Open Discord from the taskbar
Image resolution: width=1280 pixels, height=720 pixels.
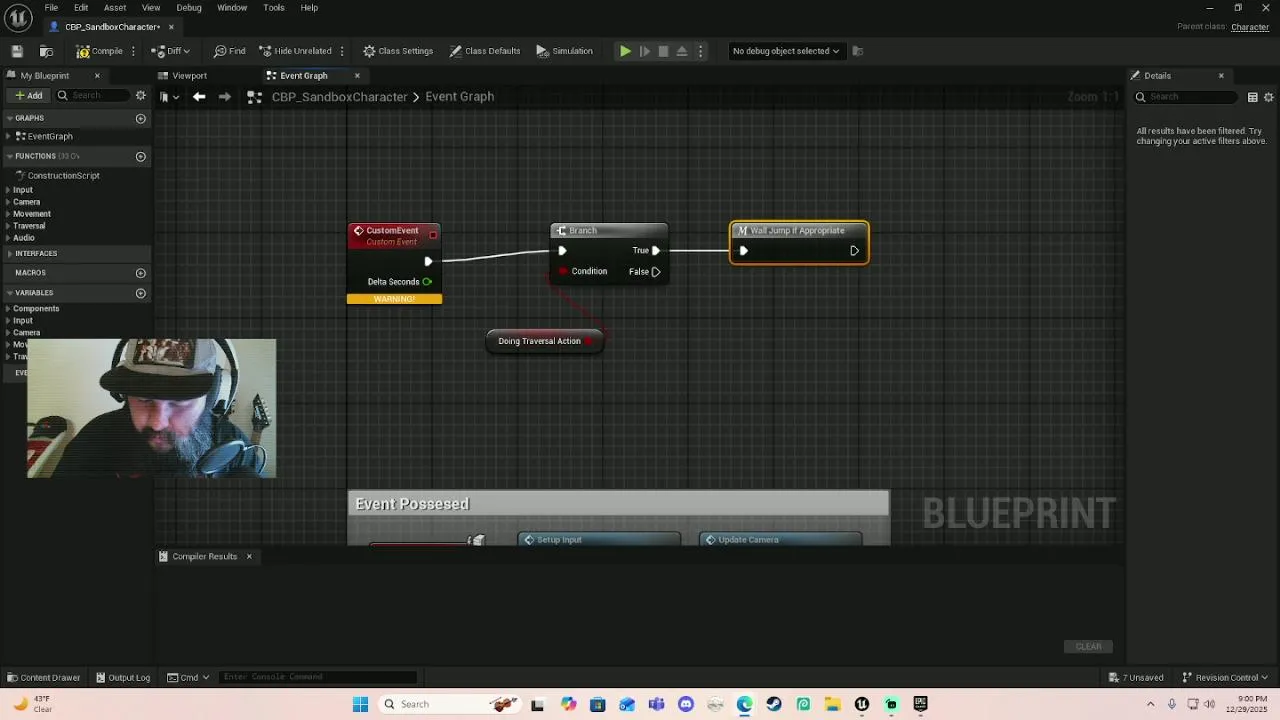[x=686, y=704]
